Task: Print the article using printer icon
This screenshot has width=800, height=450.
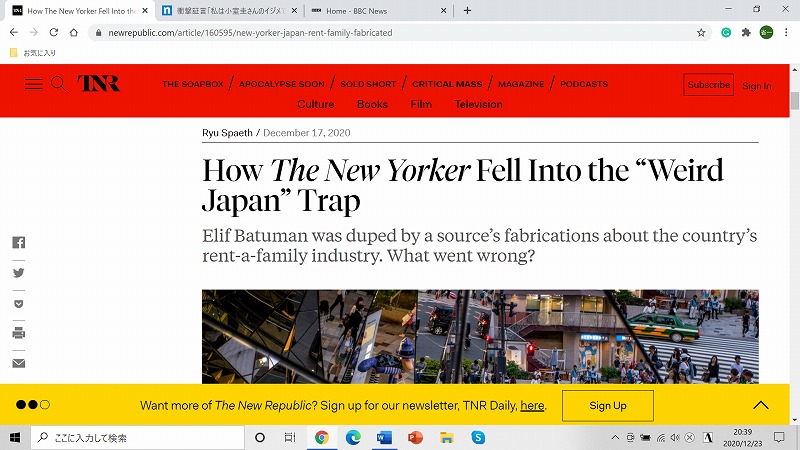Action: pos(18,333)
